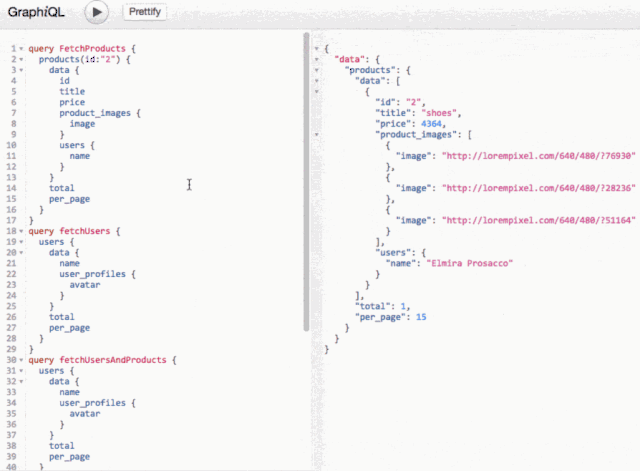Click the image URL ending in 51164
The height and width of the screenshot is (471, 640).
click(x=539, y=220)
